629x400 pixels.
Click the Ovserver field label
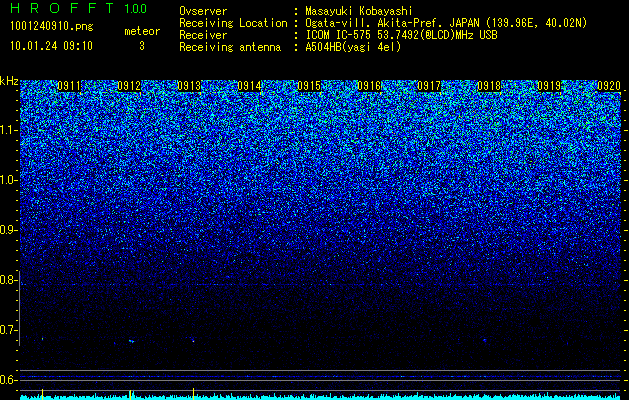click(x=203, y=11)
